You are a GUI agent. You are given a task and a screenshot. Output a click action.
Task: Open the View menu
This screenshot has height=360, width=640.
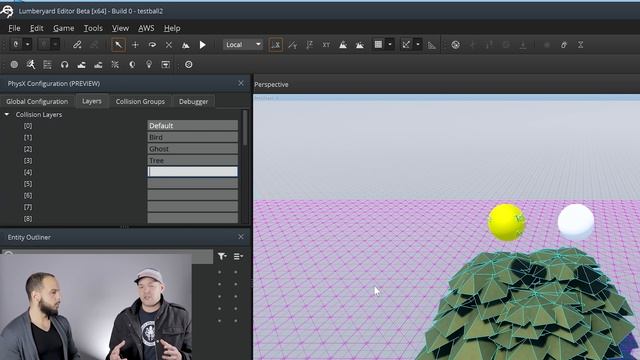120,28
